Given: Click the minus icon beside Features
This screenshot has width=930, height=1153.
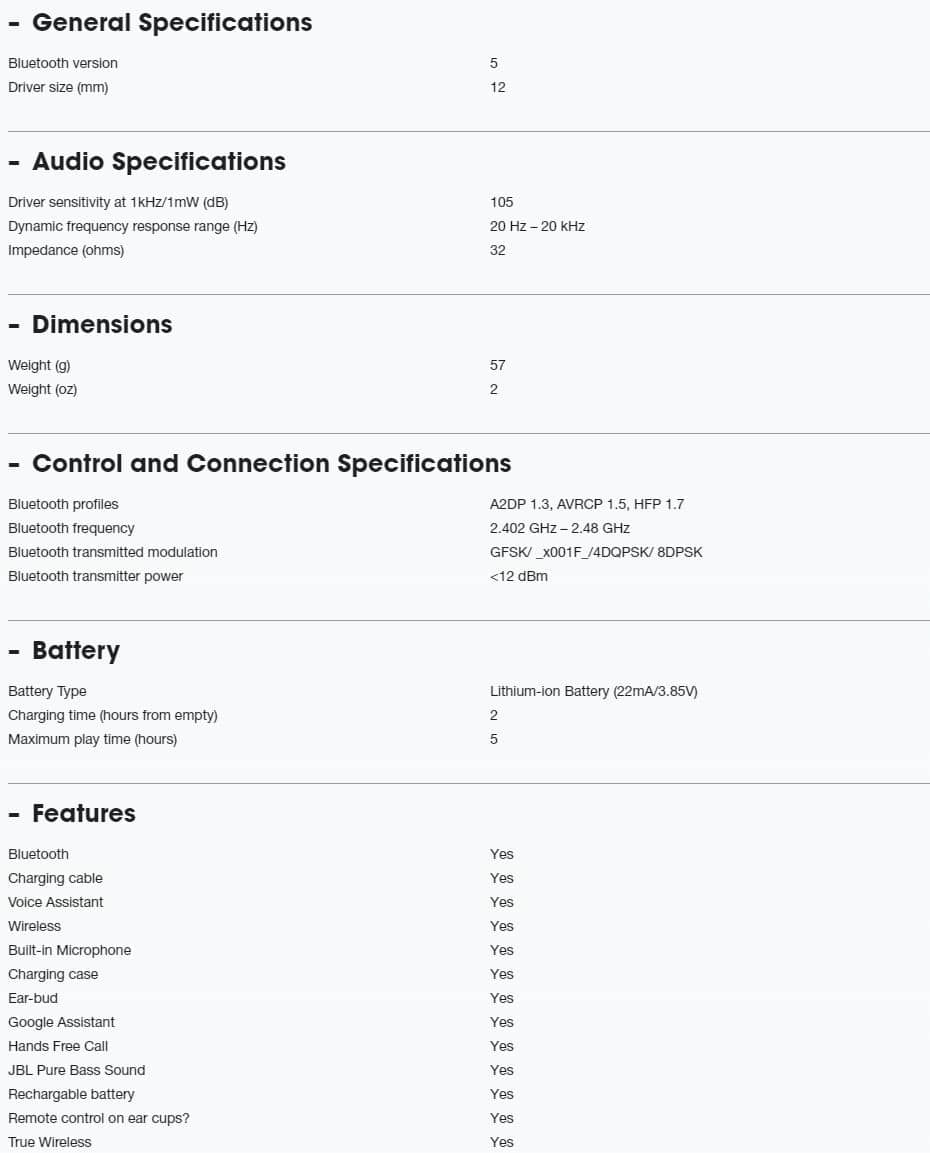Looking at the screenshot, I should (14, 815).
